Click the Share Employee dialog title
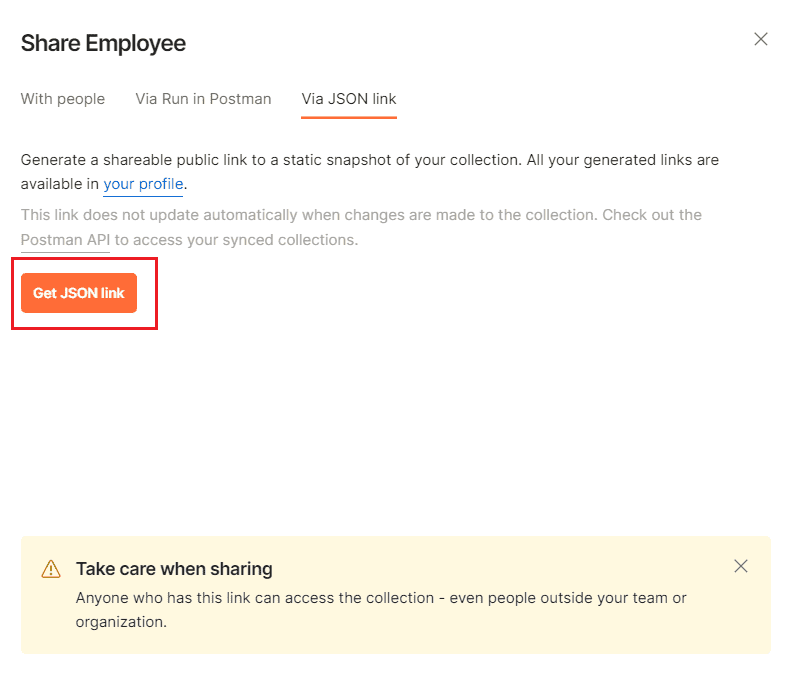Viewport: 798px width, 683px height. [x=103, y=43]
